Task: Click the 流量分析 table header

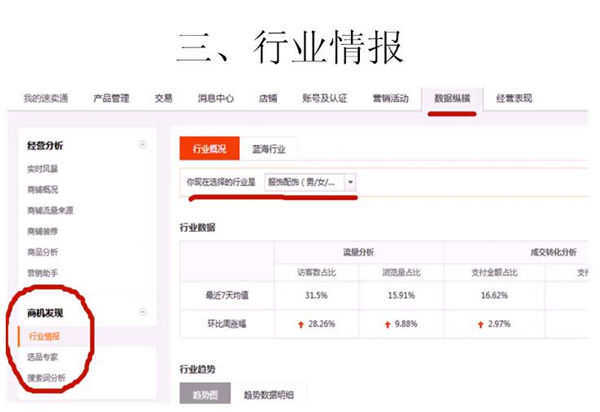Action: (359, 252)
